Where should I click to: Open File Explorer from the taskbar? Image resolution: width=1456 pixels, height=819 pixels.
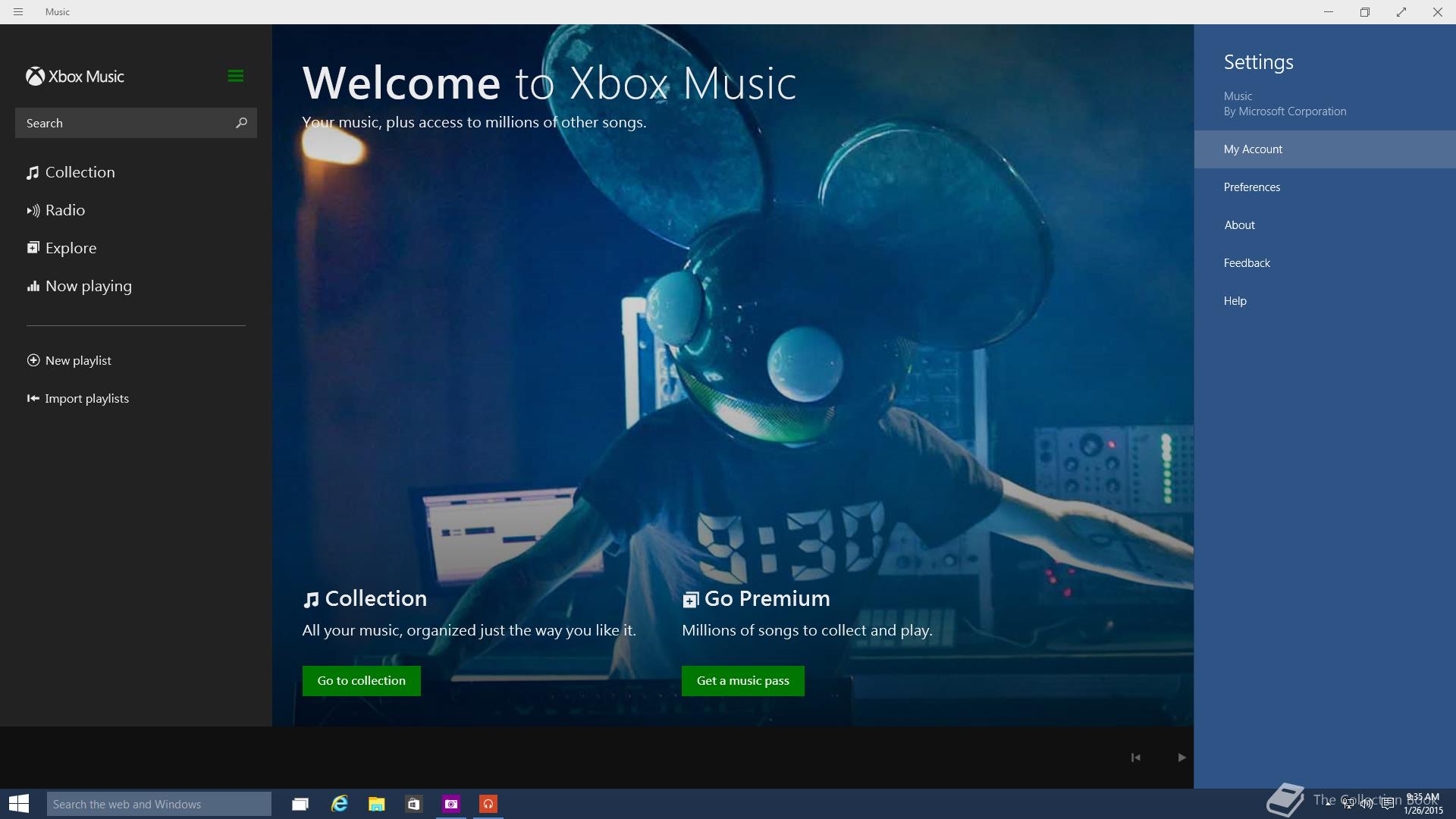coord(376,804)
